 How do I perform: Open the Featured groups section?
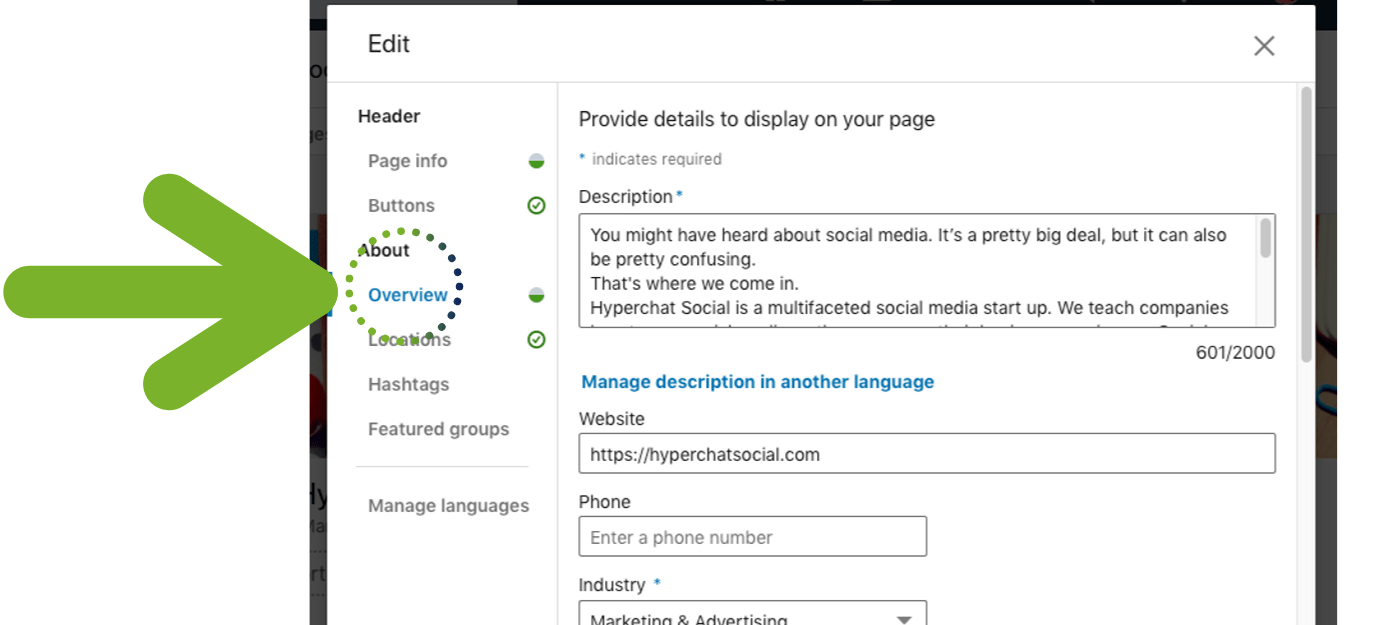click(x=438, y=429)
